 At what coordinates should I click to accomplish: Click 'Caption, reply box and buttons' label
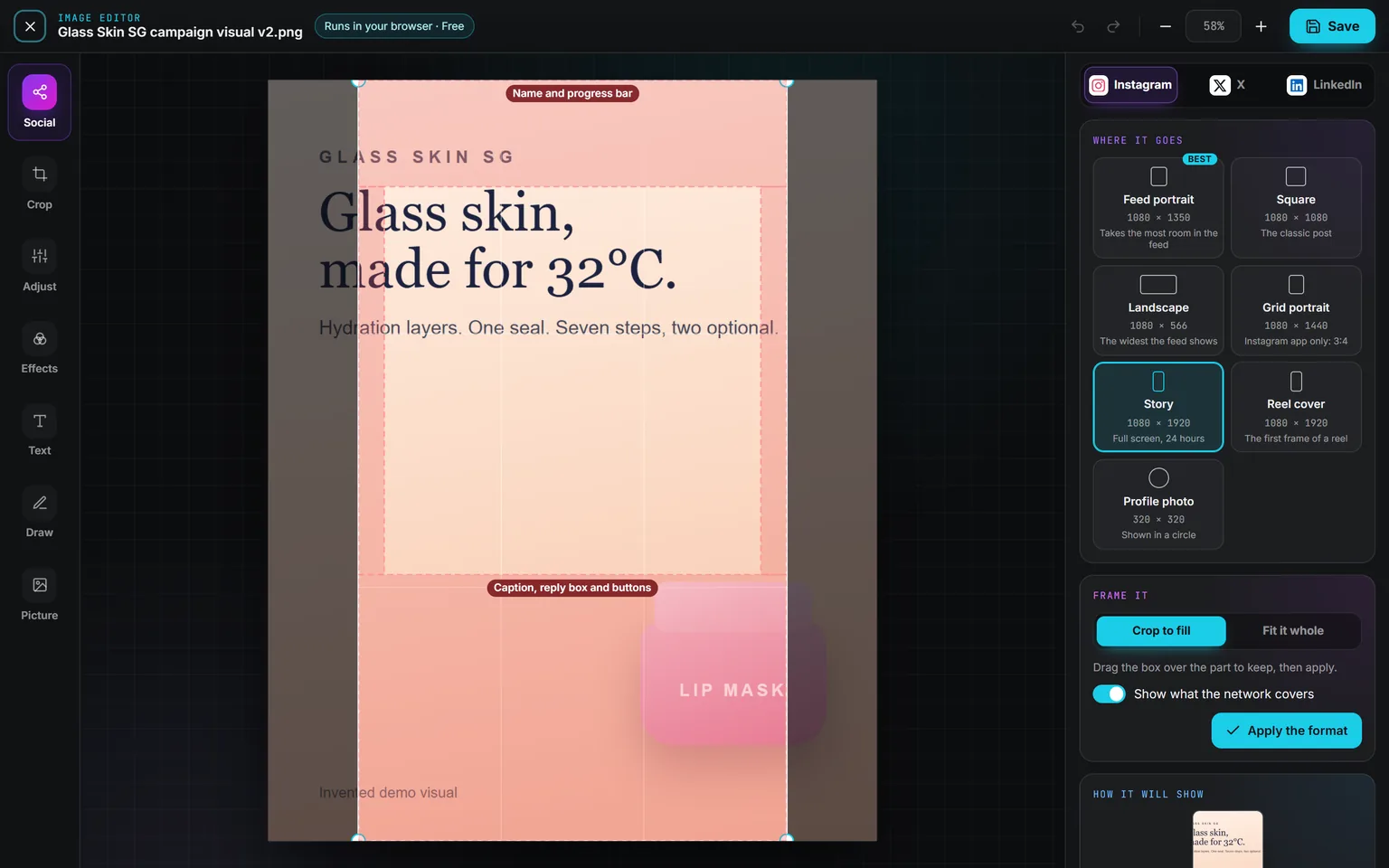pos(572,588)
